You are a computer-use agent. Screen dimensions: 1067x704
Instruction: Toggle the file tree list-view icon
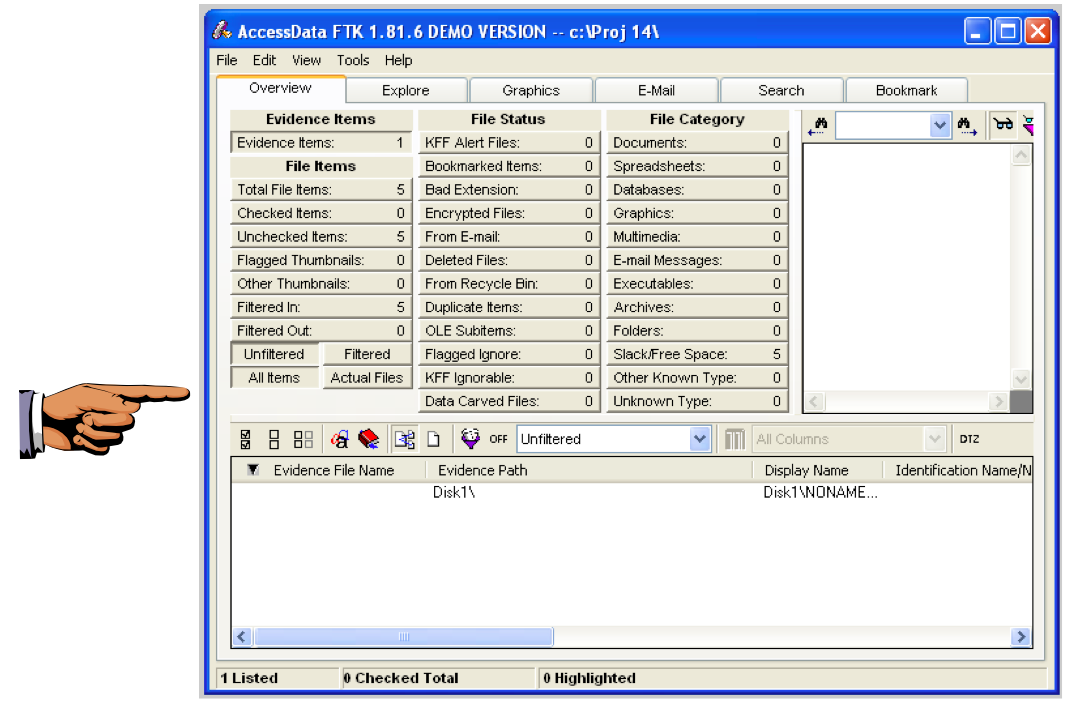pyautogui.click(x=405, y=439)
